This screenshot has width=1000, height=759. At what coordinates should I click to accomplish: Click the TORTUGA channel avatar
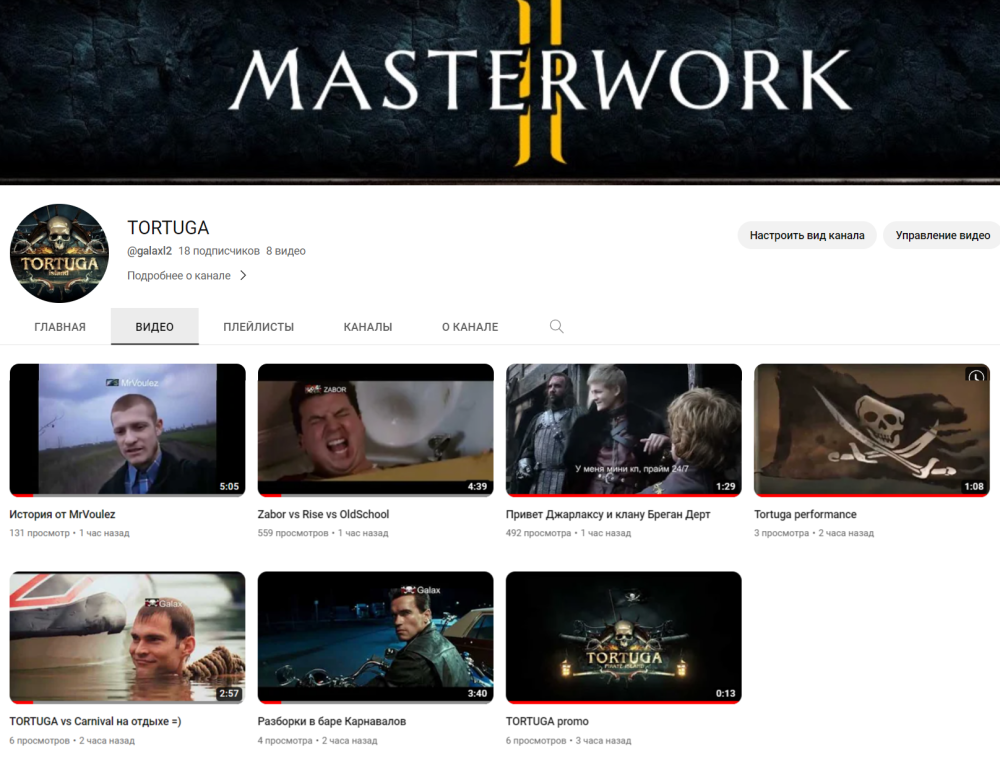59,254
